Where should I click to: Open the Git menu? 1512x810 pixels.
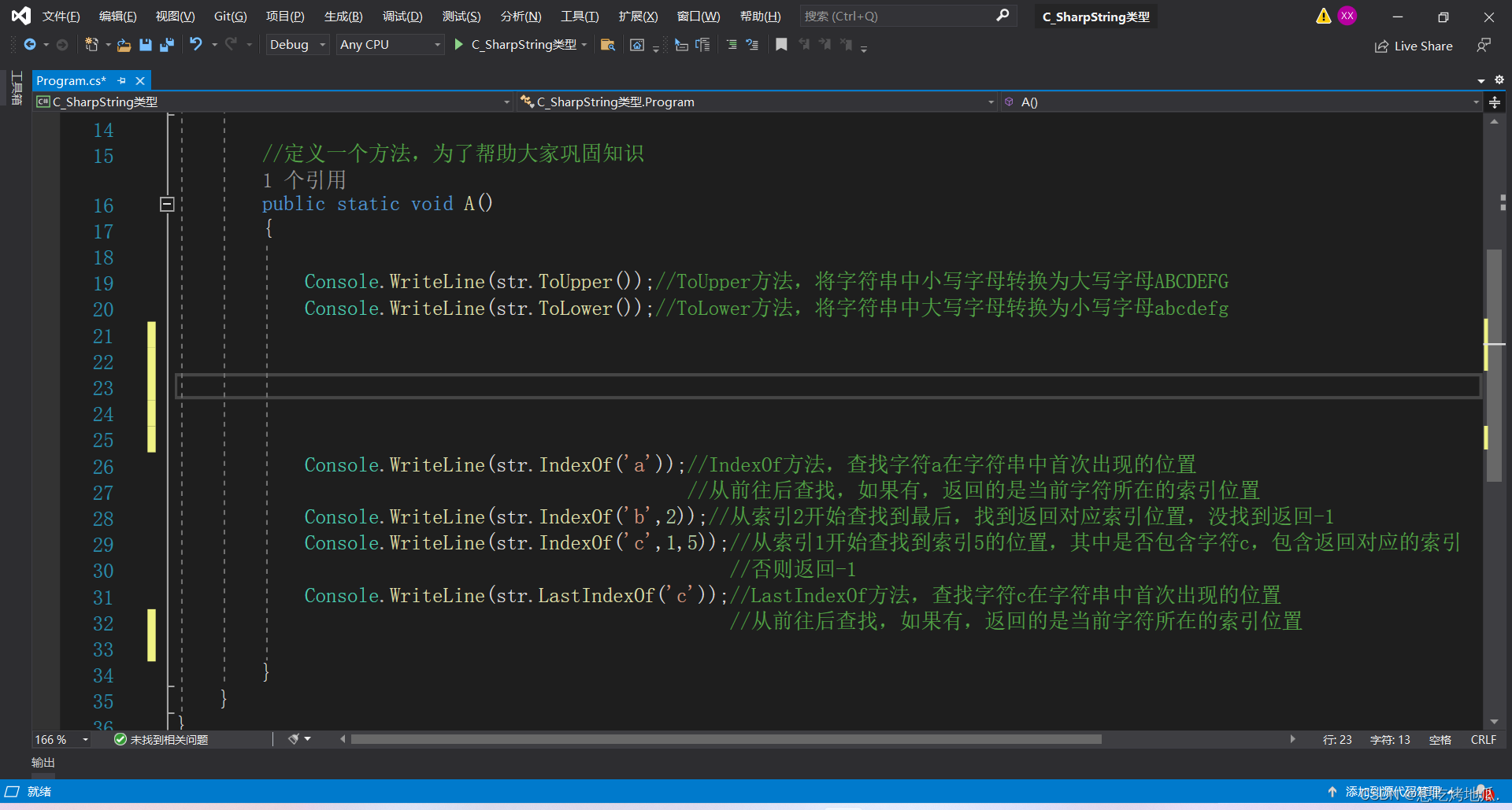tap(229, 16)
